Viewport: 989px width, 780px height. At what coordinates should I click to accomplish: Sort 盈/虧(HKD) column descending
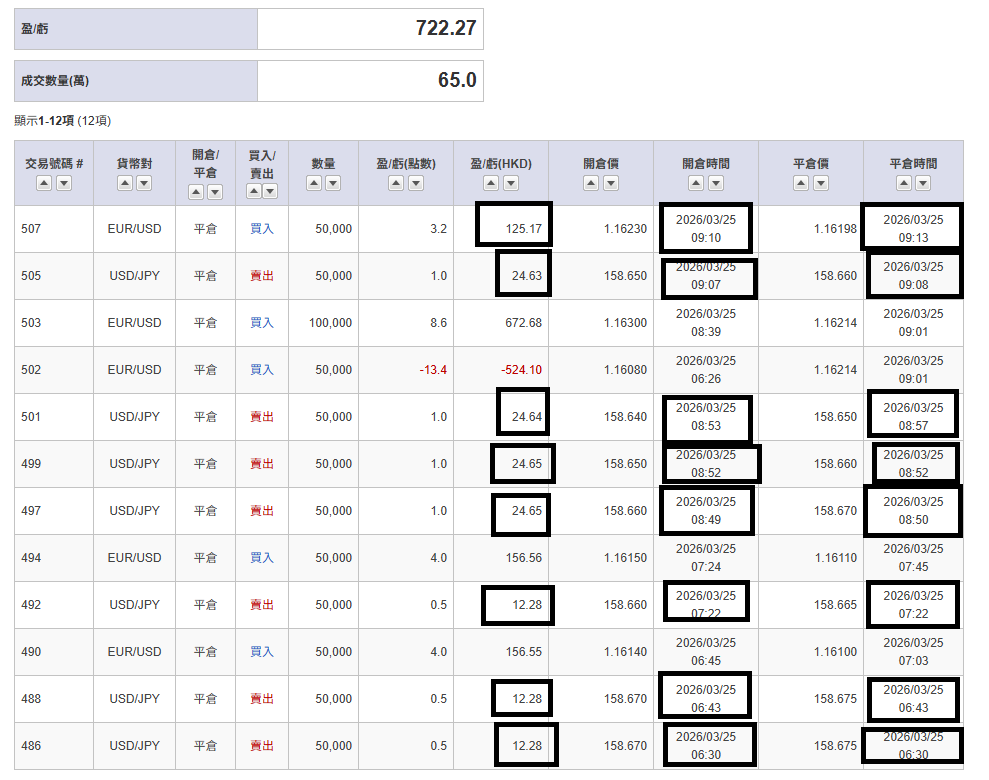(x=511, y=183)
